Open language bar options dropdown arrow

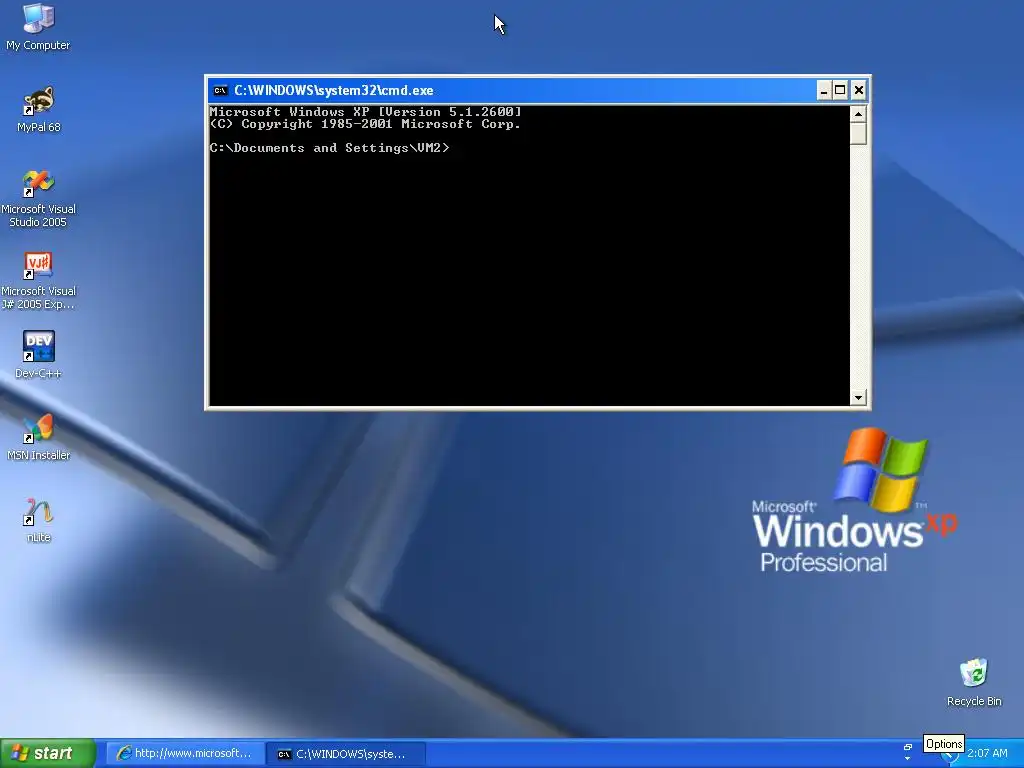(907, 759)
